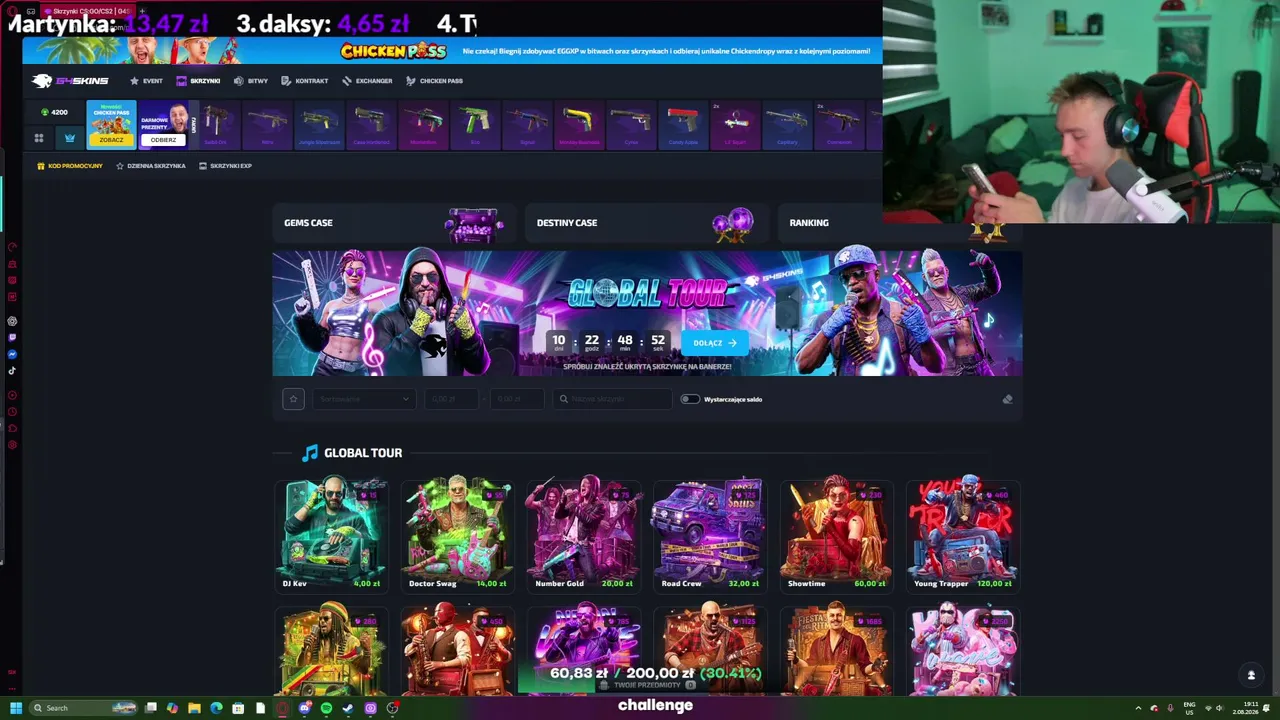Open Spotify from the taskbar
Image resolution: width=1280 pixels, height=720 pixels.
click(326, 708)
